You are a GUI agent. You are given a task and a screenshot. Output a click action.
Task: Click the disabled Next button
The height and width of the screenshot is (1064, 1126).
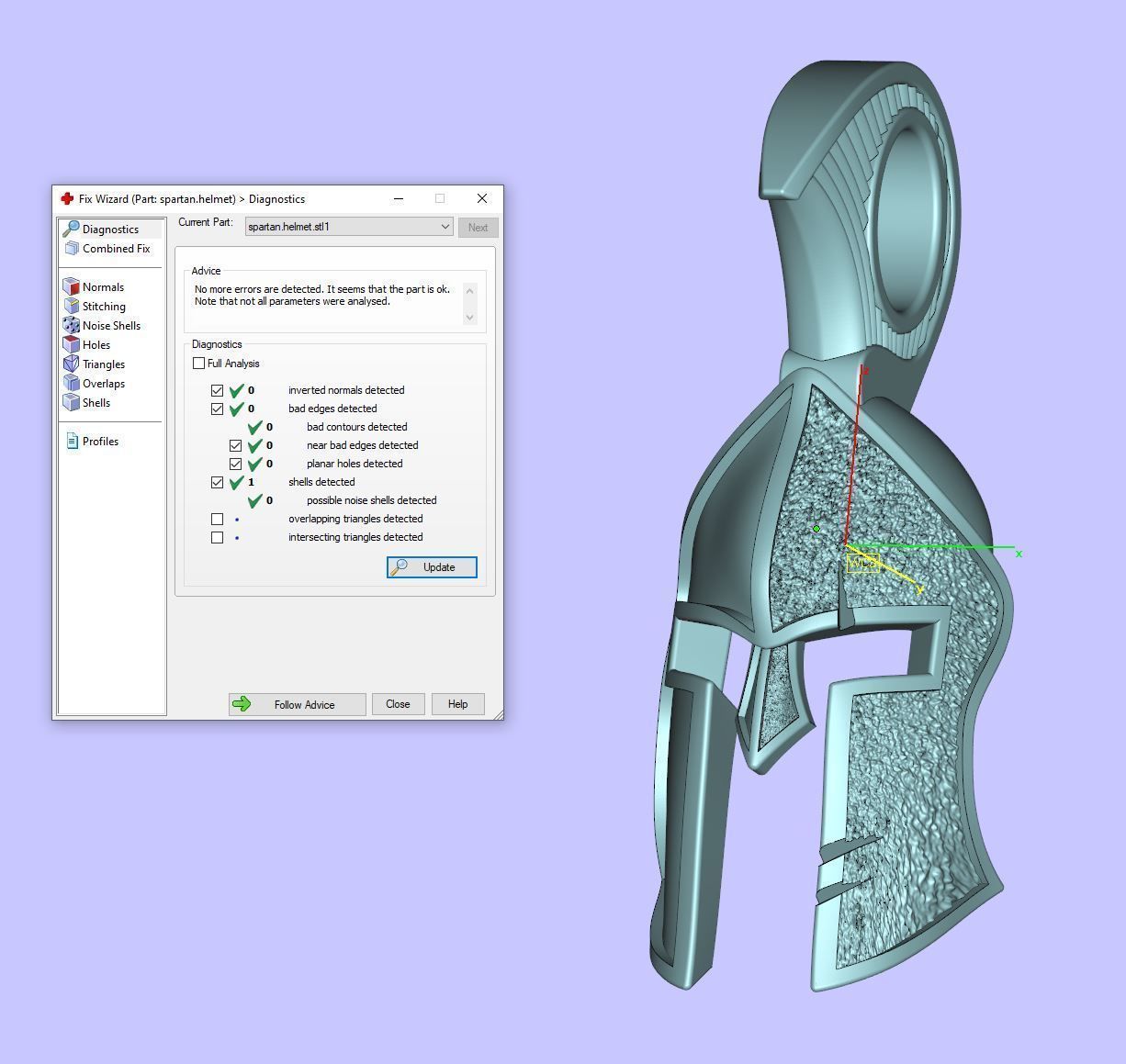click(x=478, y=228)
